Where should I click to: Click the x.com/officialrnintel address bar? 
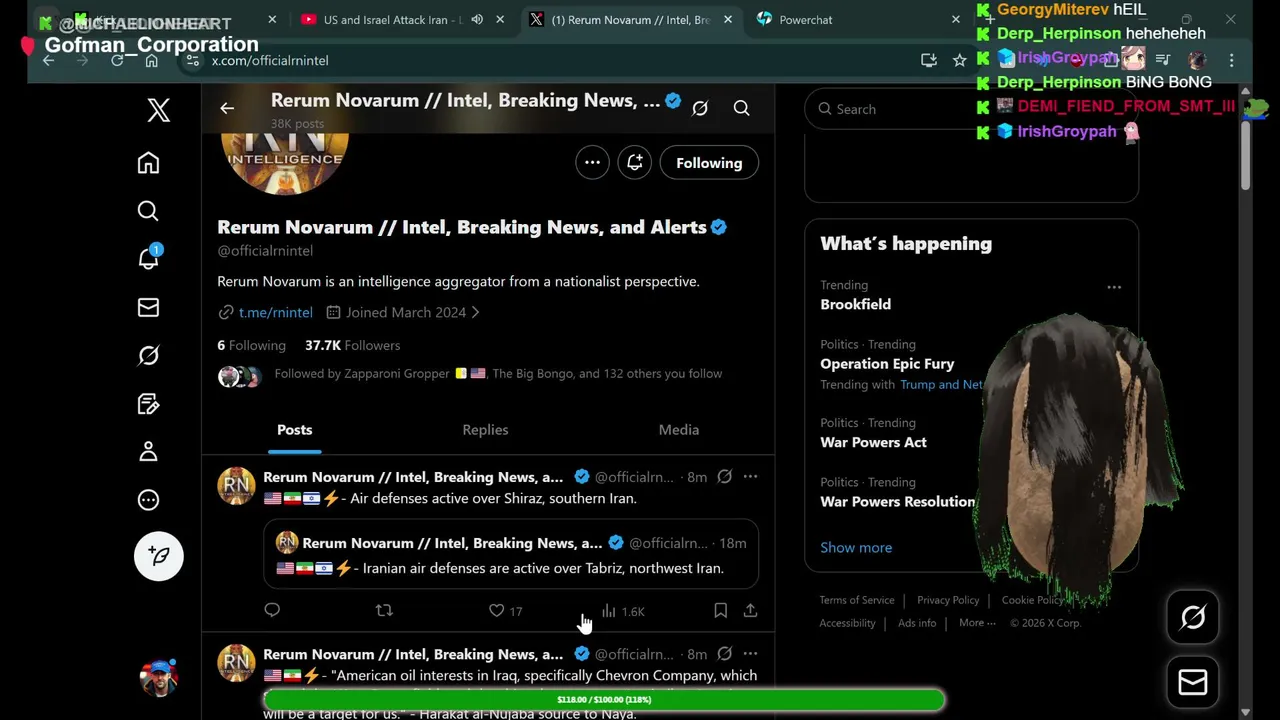click(560, 61)
